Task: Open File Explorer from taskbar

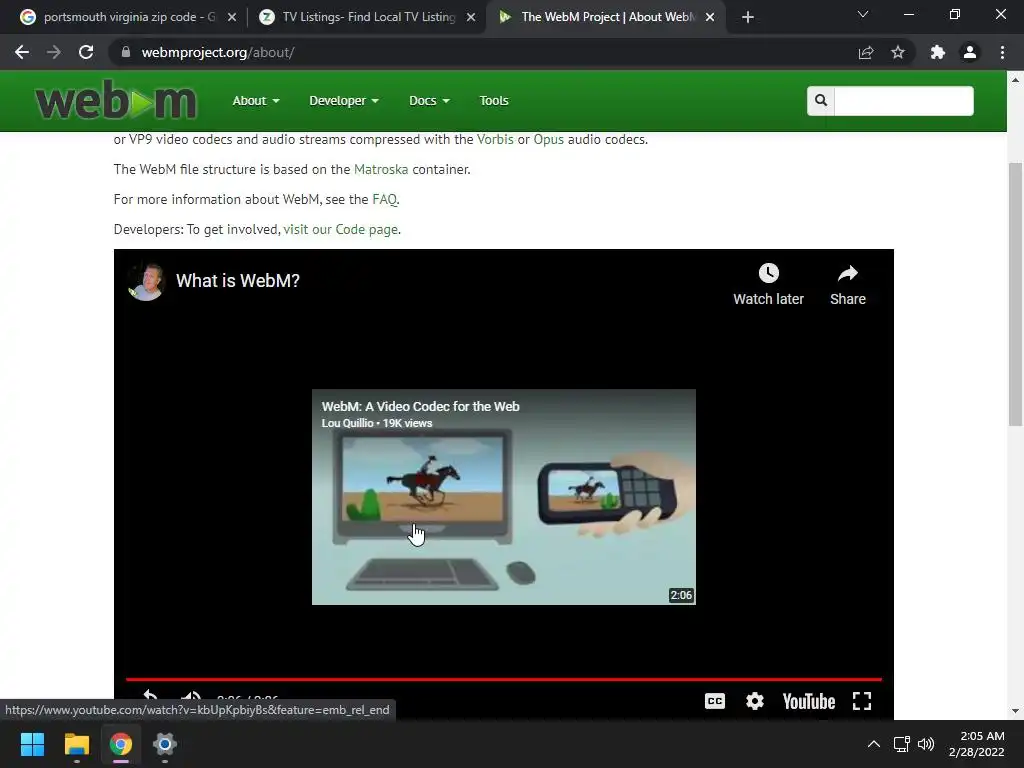Action: (76, 744)
